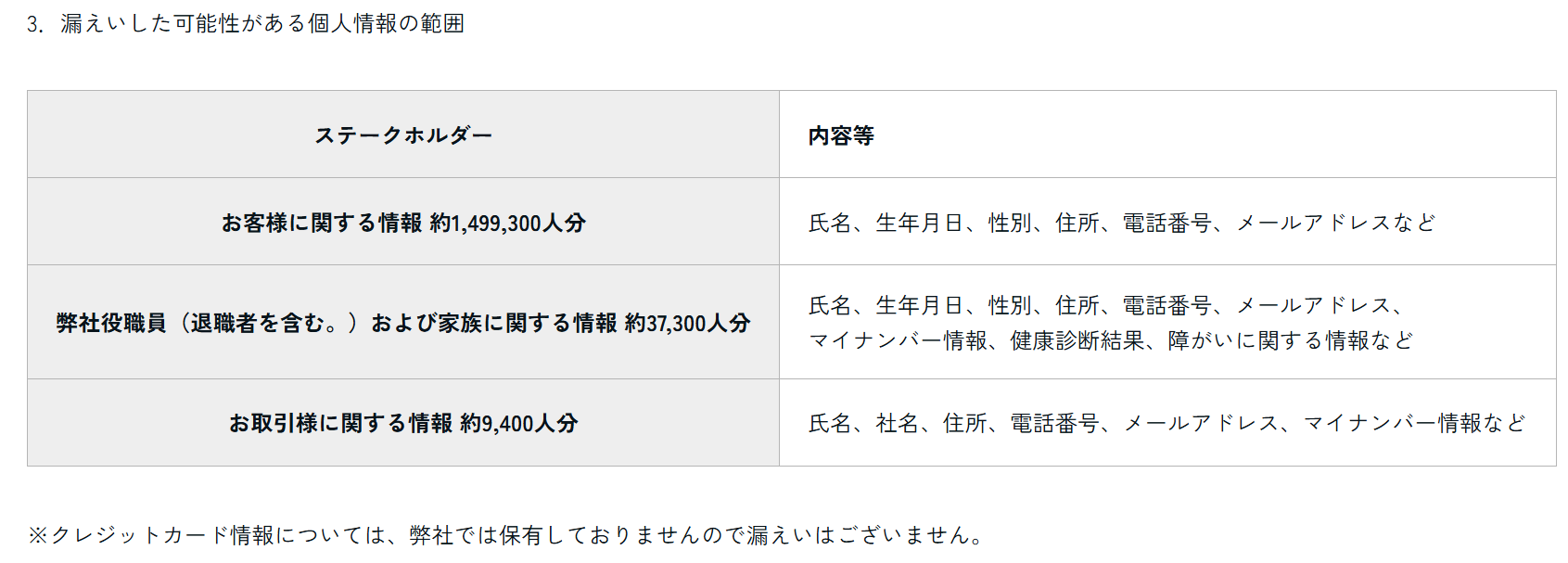This screenshot has height=563, width=1568.
Task: Click the 約9,400人分 figure
Action: (519, 423)
